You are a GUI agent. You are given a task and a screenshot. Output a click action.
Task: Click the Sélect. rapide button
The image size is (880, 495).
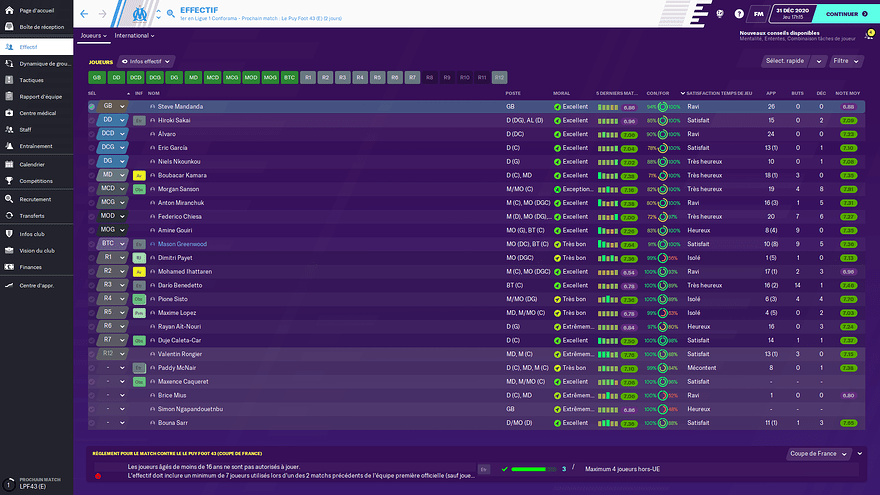coord(790,61)
